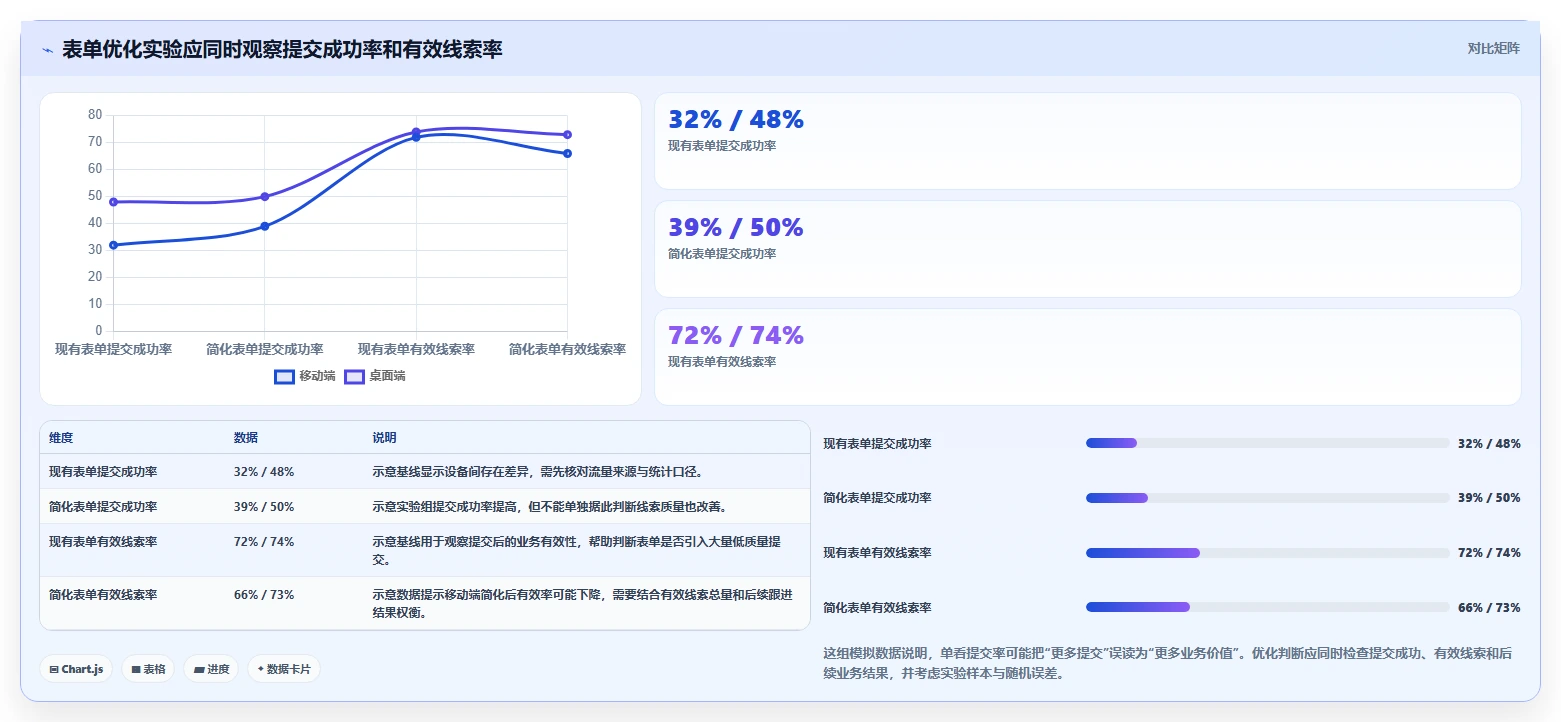Click chart x-axis label 简化表单有效线索率
The width and height of the screenshot is (1561, 722).
pos(567,350)
